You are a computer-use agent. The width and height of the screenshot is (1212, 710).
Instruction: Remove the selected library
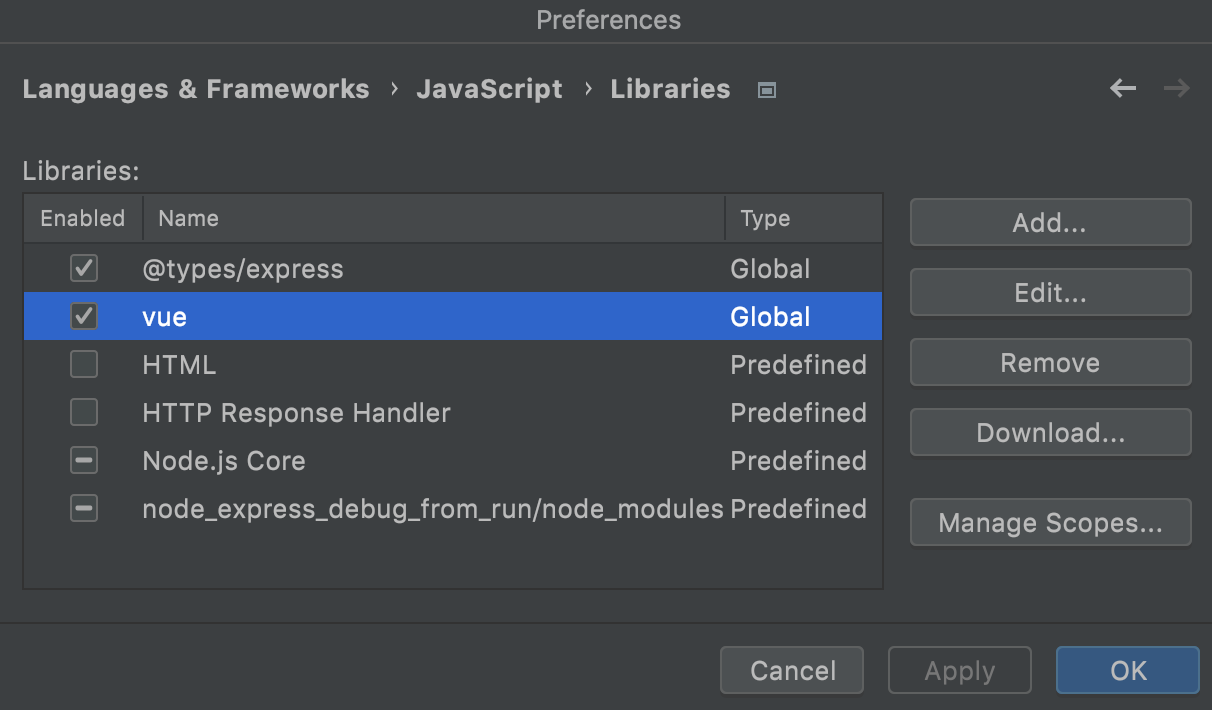tap(1050, 362)
